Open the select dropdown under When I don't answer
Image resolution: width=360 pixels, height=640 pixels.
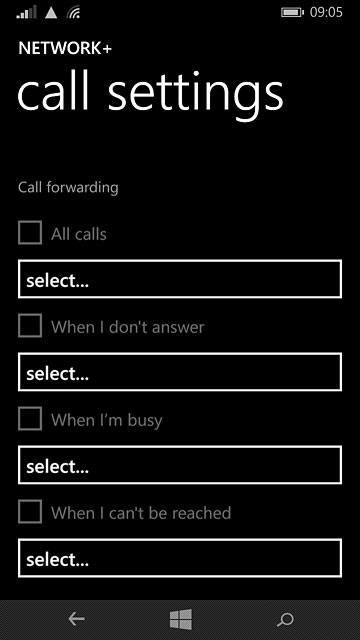pyautogui.click(x=180, y=372)
